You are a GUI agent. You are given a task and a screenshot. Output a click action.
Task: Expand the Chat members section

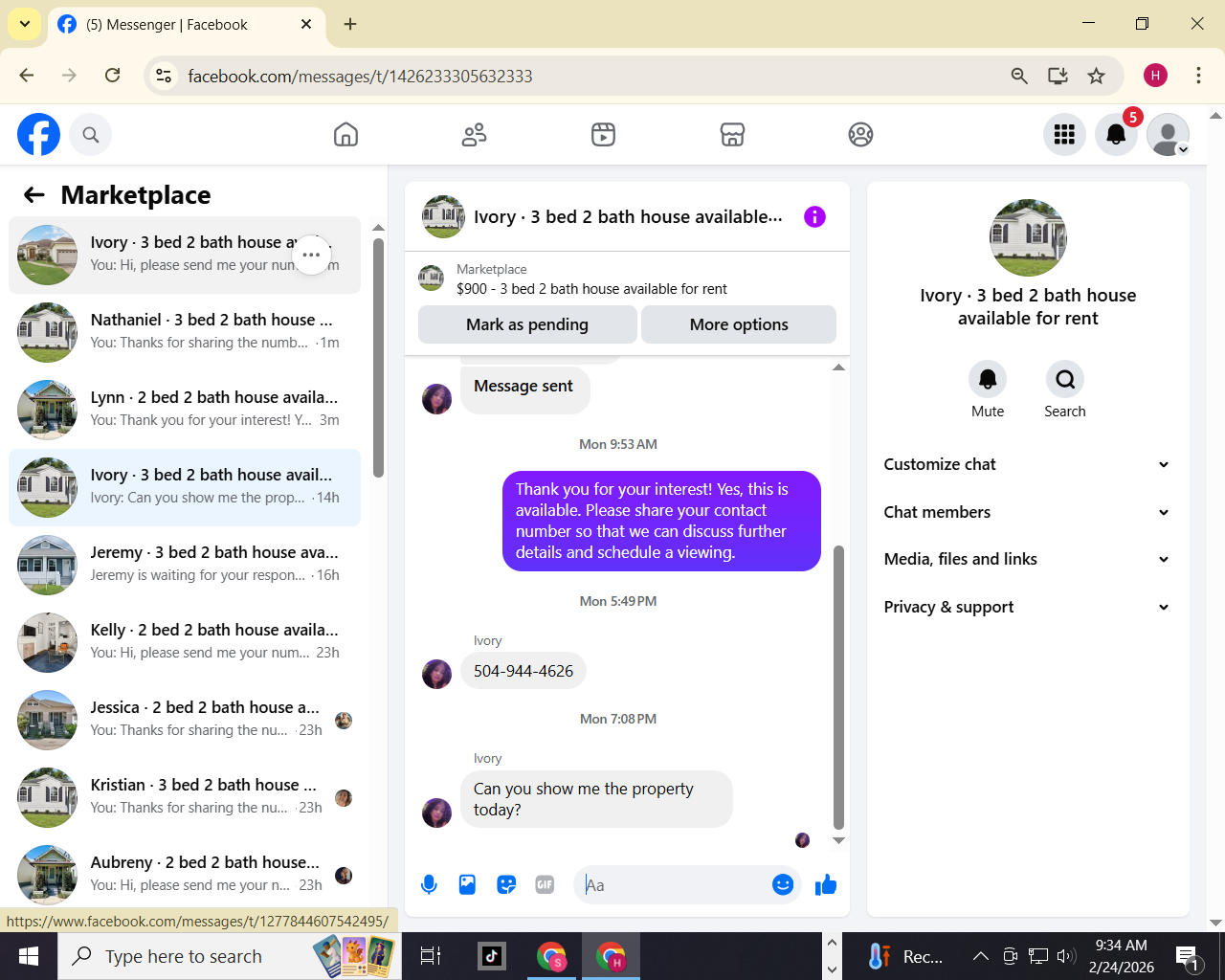point(1027,512)
